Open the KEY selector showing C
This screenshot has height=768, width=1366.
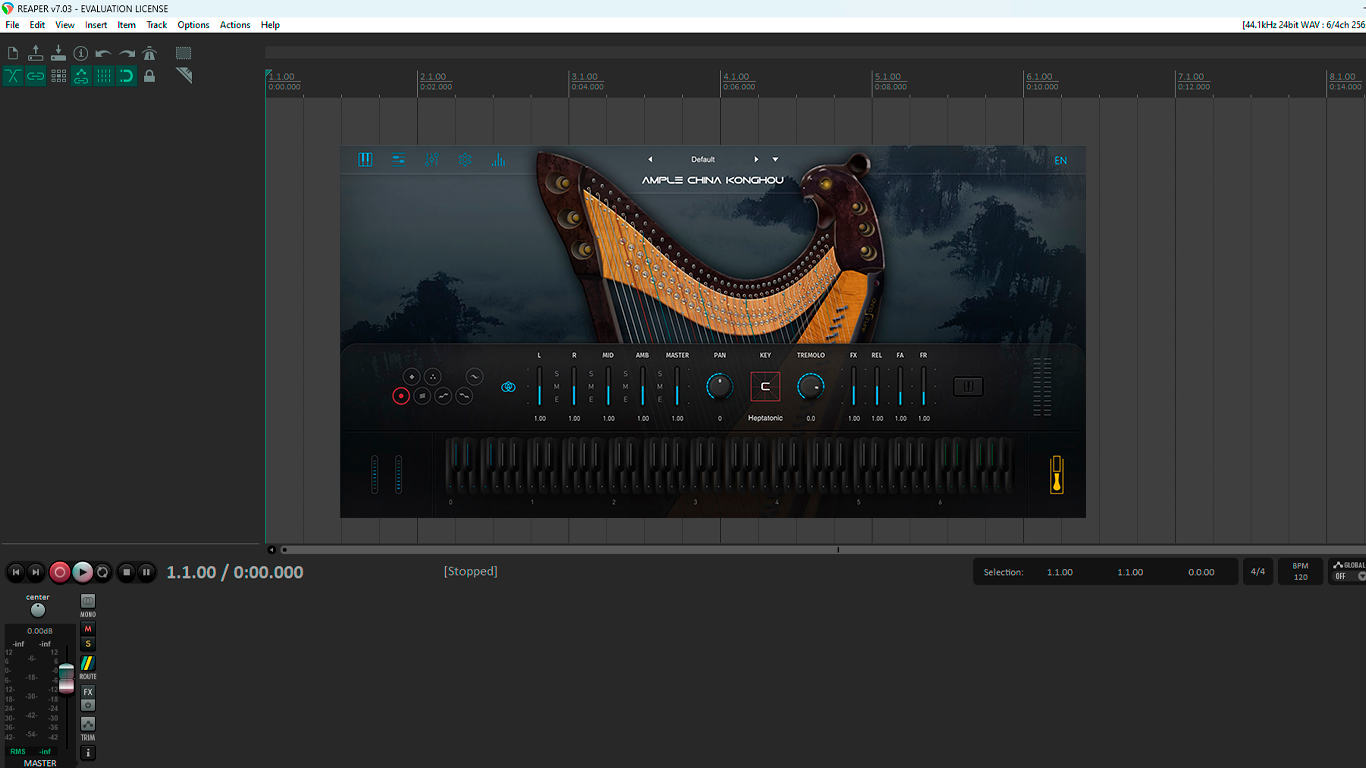coord(765,386)
